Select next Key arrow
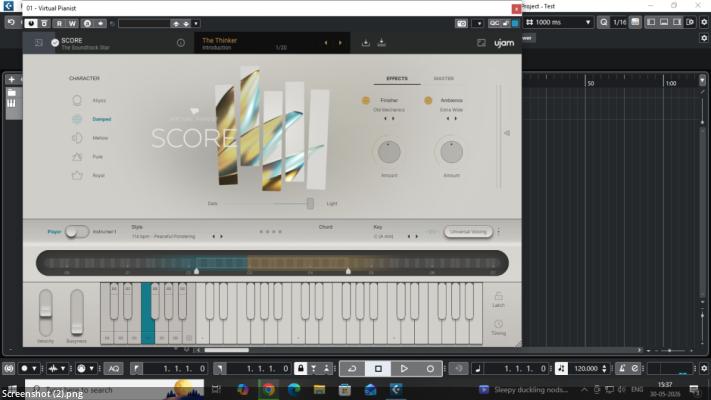 417,236
